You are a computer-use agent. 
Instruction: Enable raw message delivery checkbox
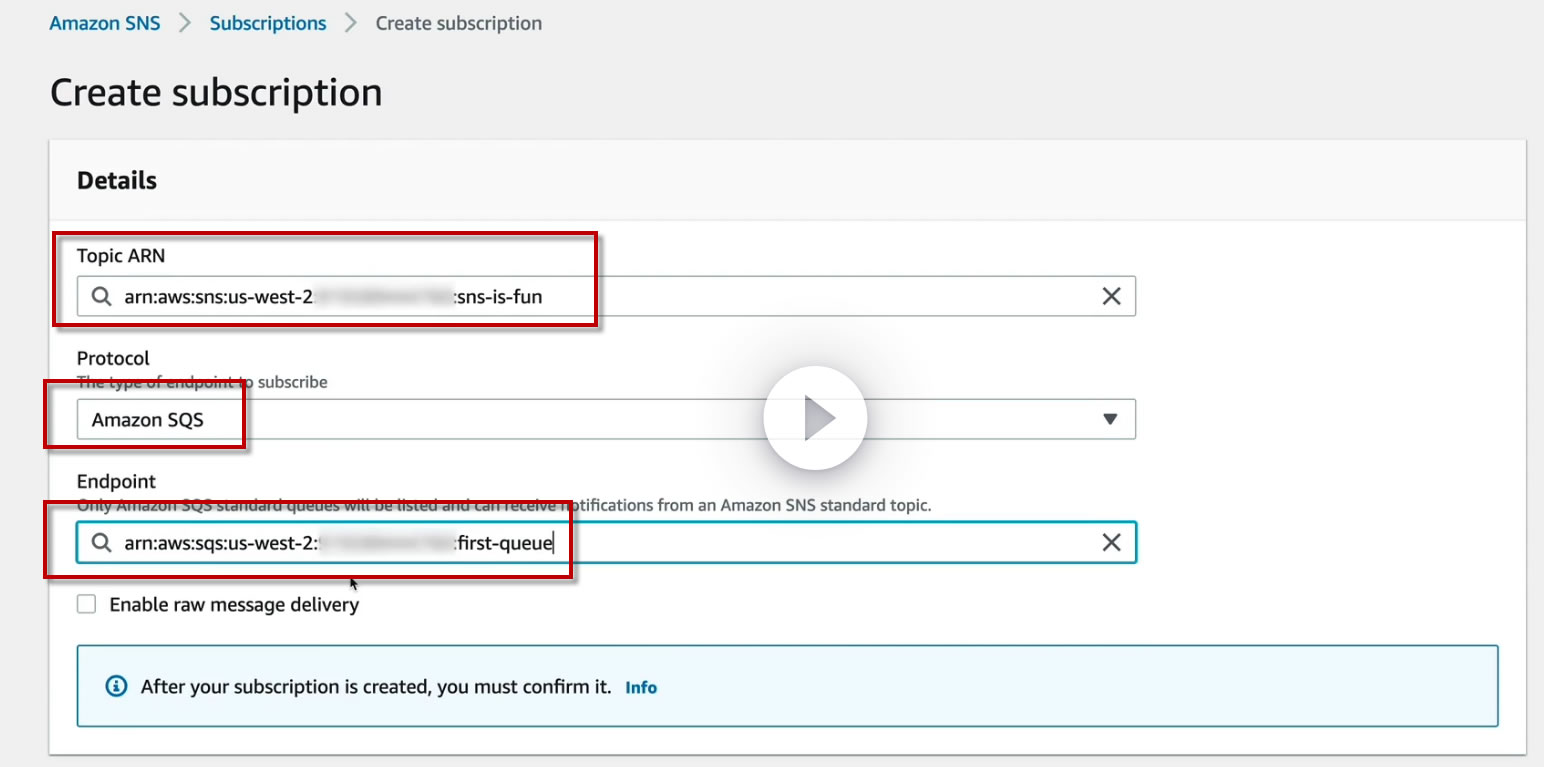click(87, 604)
